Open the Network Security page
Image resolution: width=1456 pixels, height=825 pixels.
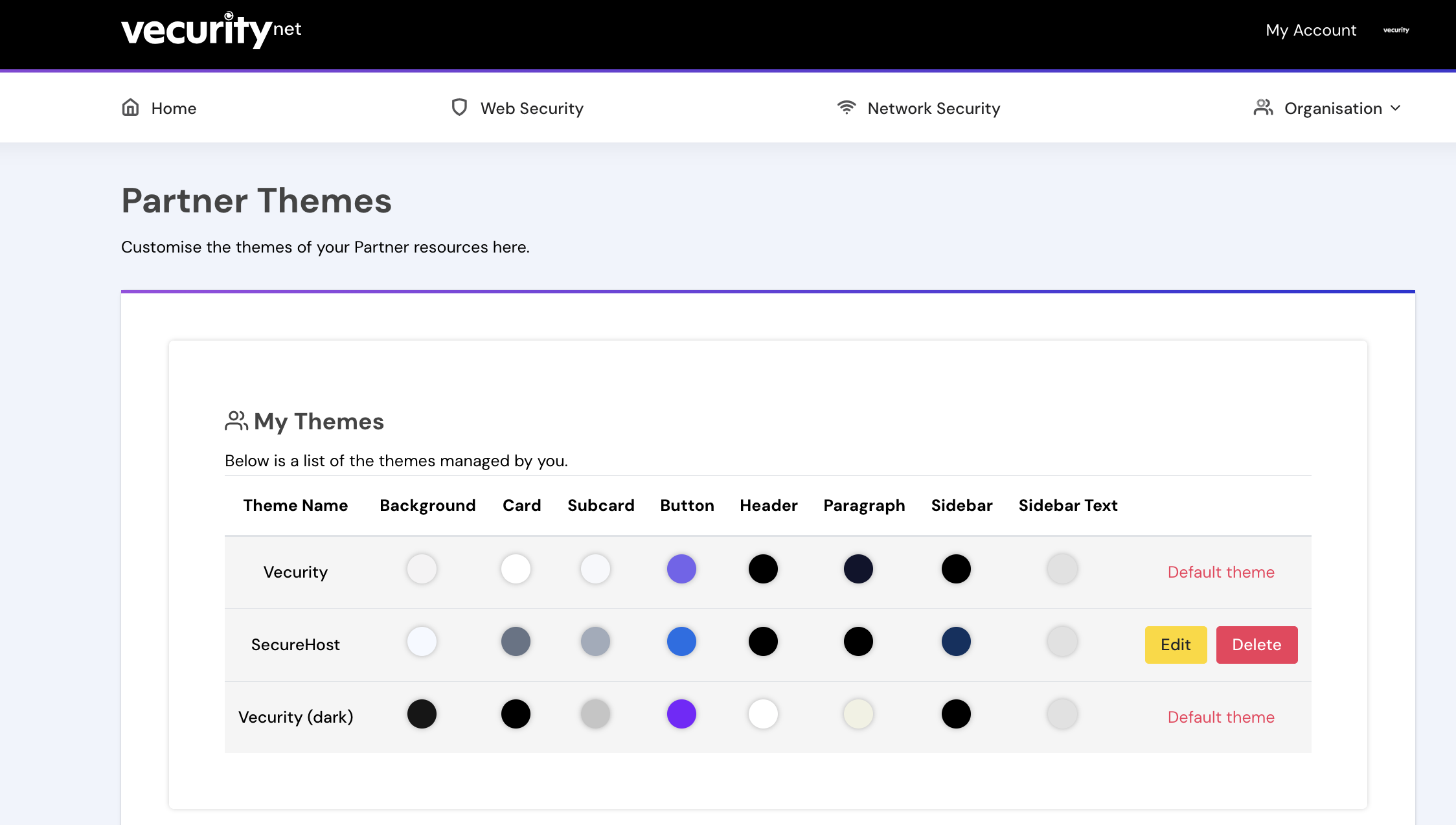pyautogui.click(x=933, y=107)
